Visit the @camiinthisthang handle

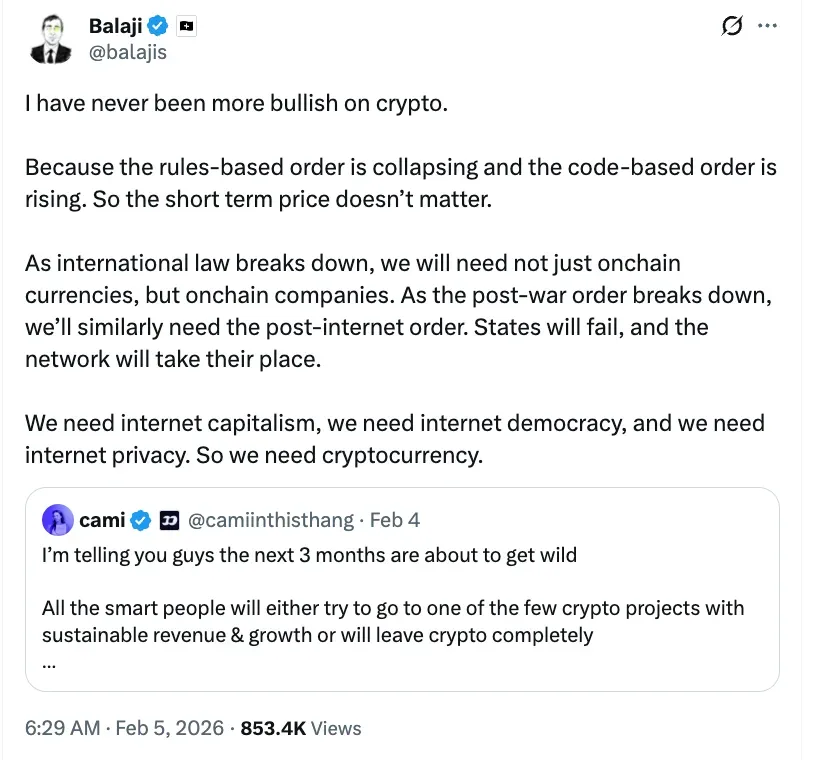[271, 520]
